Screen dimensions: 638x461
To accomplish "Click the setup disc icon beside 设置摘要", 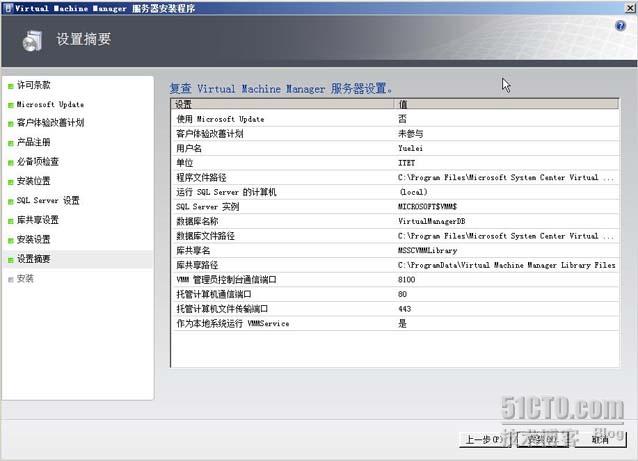I will (33, 41).
